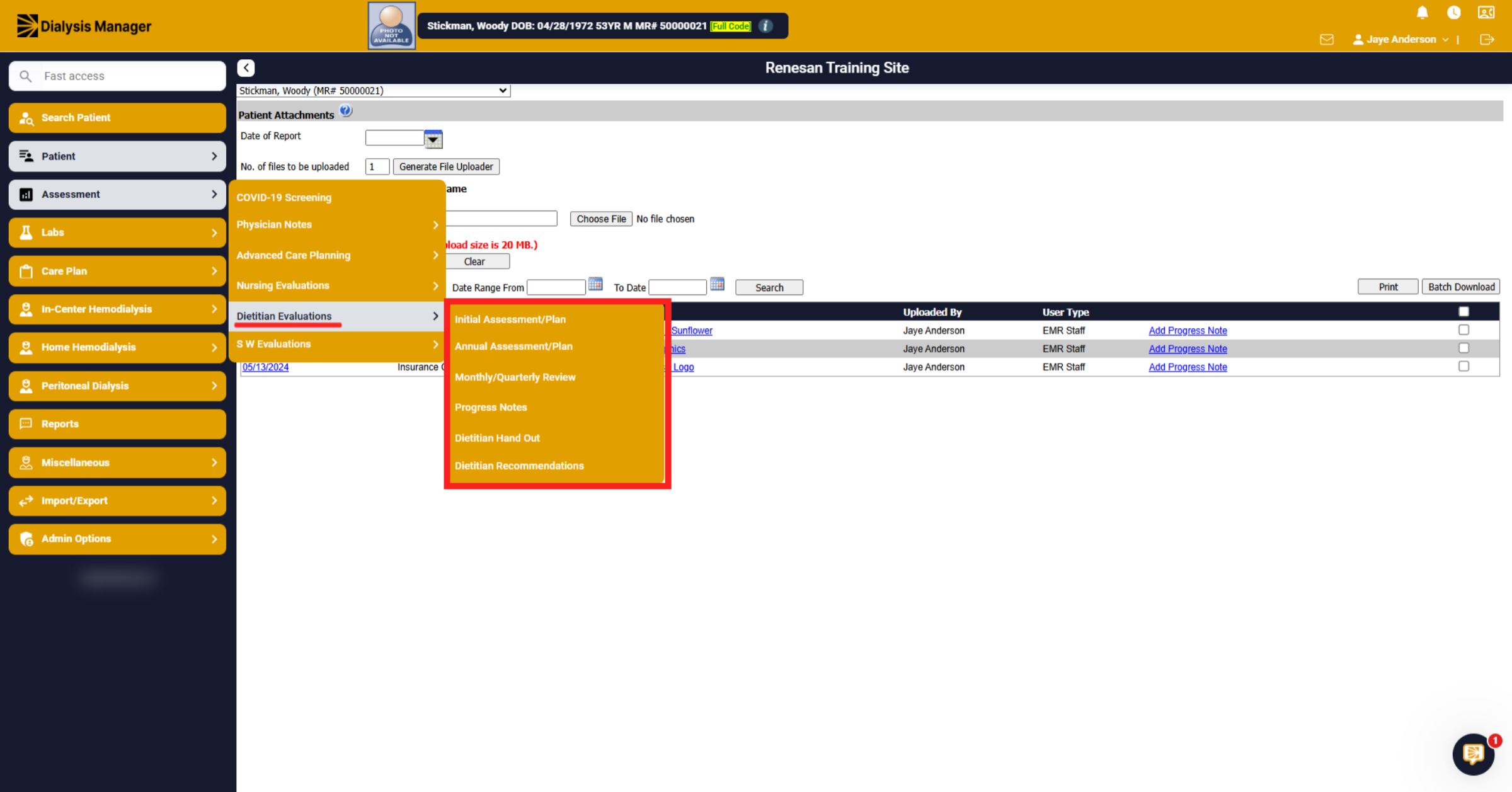The image size is (1512, 792).
Task: Expand the Patient sidebar menu
Action: pyautogui.click(x=117, y=156)
